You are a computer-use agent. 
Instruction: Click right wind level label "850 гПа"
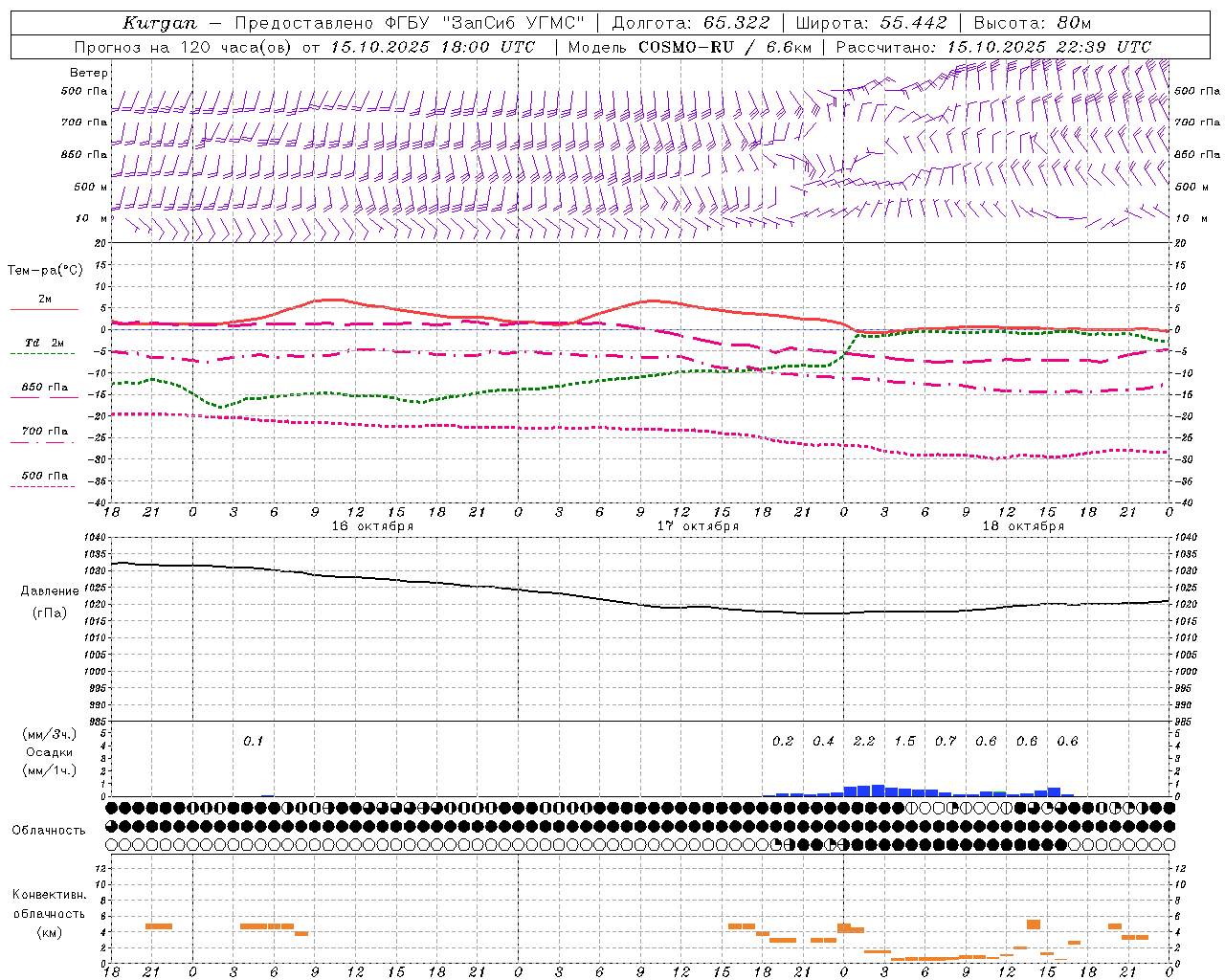point(1197,154)
